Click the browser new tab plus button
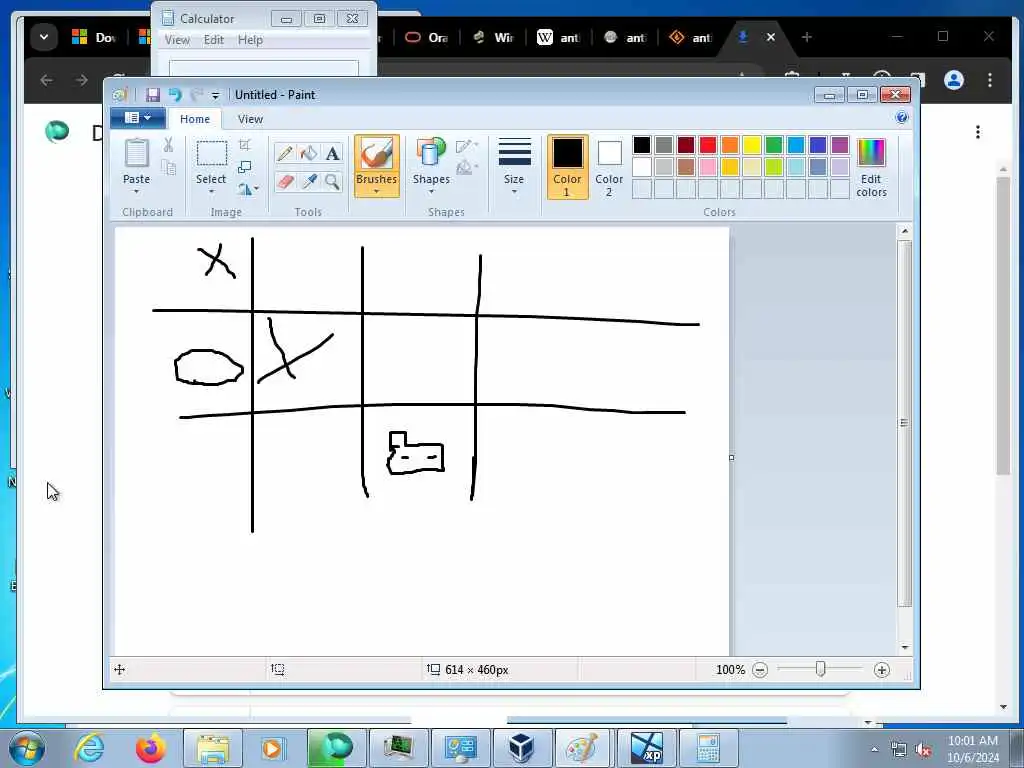This screenshot has height=768, width=1024. tap(807, 37)
